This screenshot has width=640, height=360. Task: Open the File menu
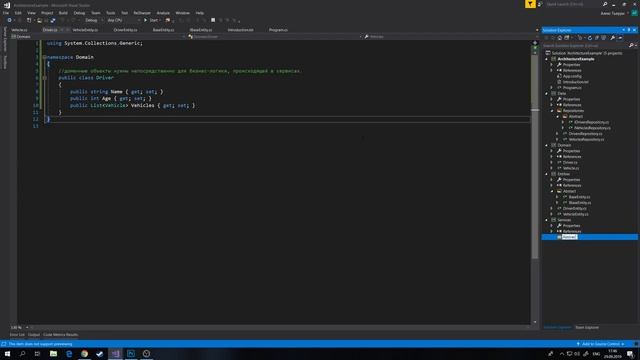coord(6,13)
